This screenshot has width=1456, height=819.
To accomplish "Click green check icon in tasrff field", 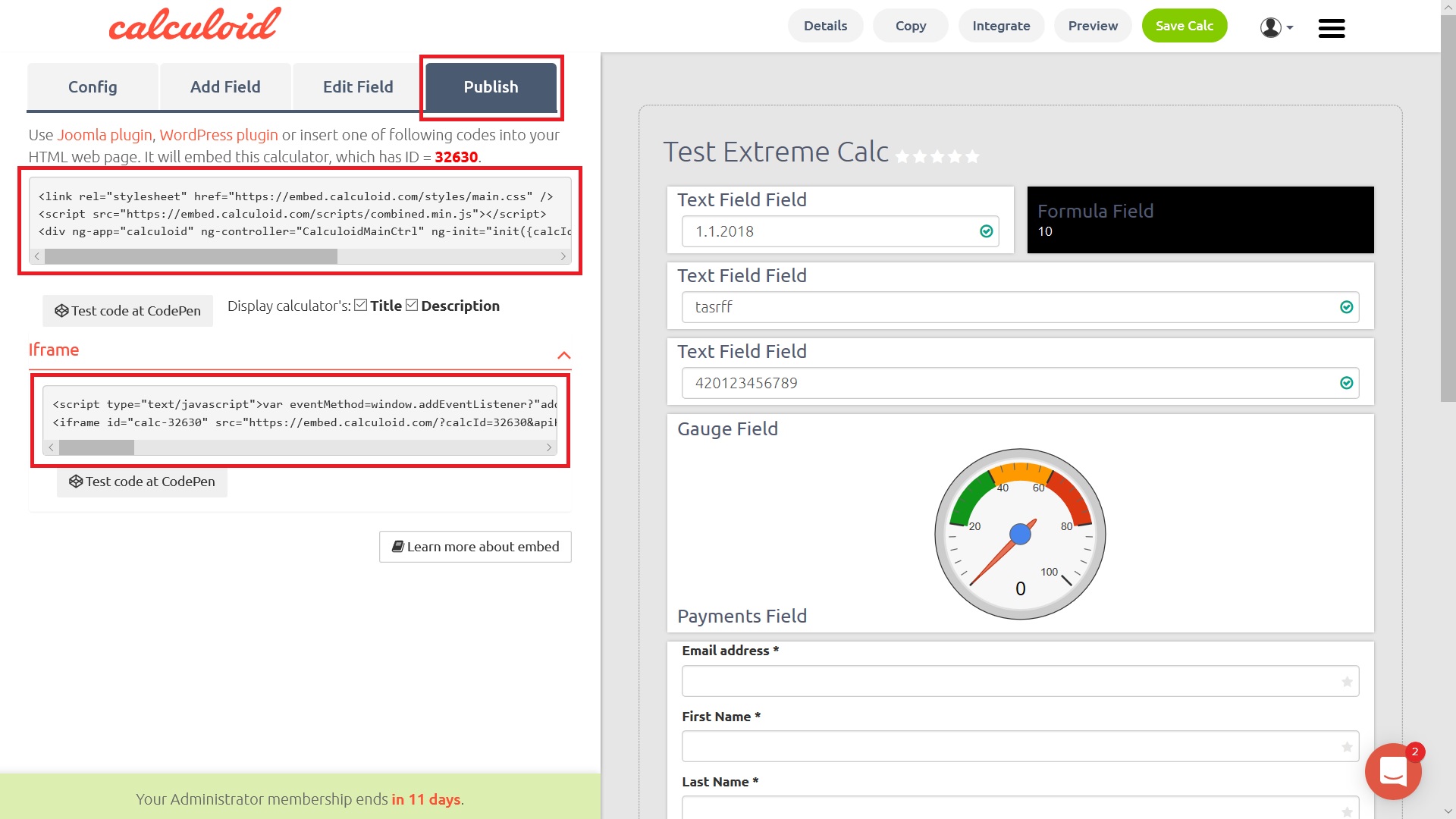I will (1346, 307).
